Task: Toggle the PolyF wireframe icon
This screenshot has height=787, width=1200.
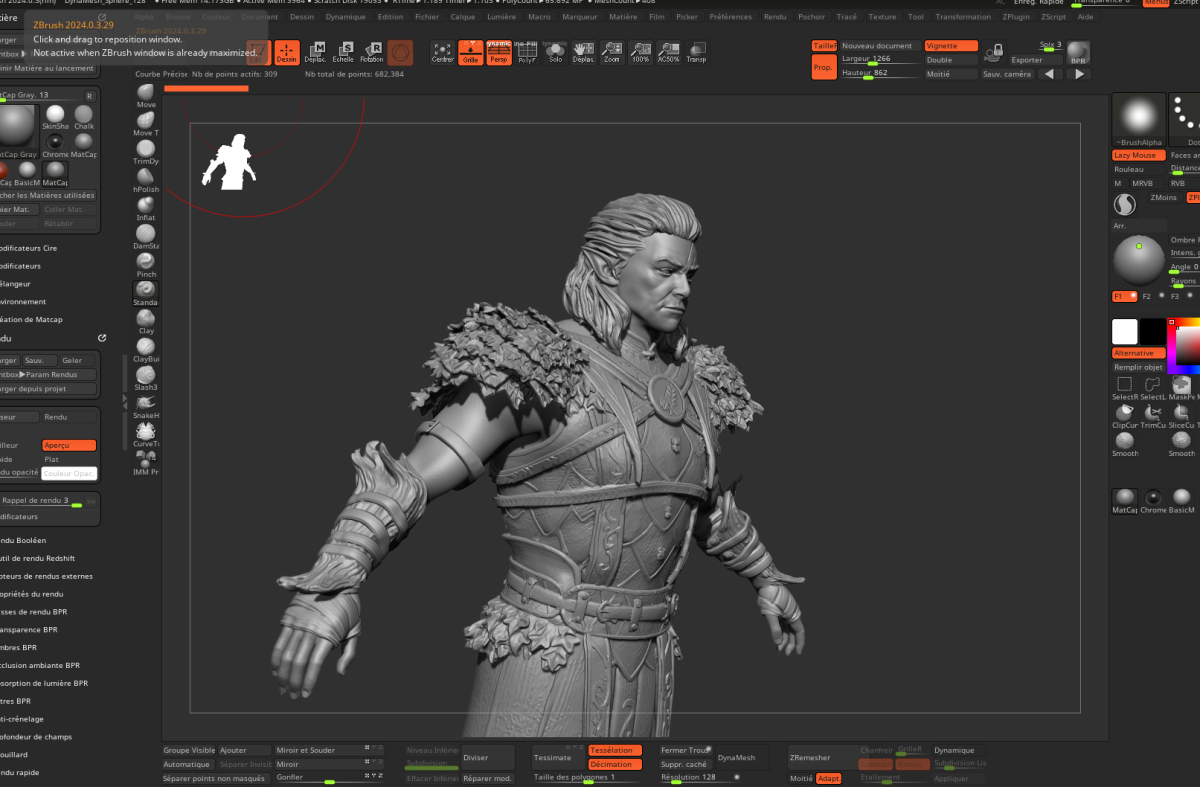Action: [527, 53]
